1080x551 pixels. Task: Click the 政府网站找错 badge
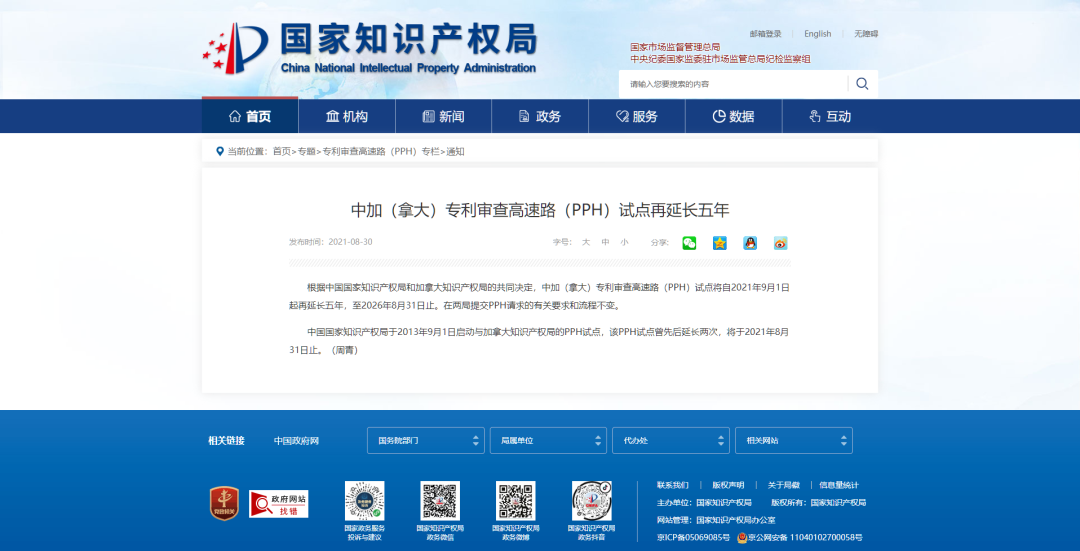(278, 504)
